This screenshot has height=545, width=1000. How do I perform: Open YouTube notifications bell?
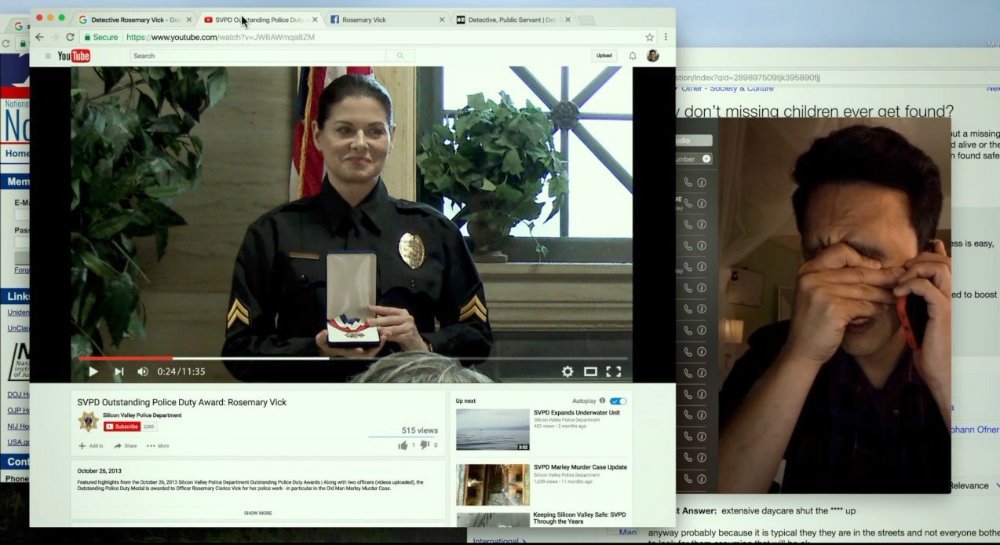(633, 56)
